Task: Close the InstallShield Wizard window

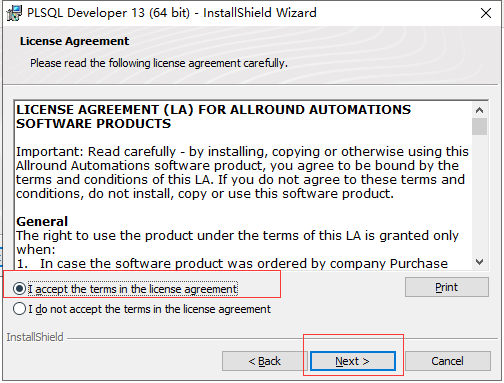Action: pyautogui.click(x=486, y=13)
